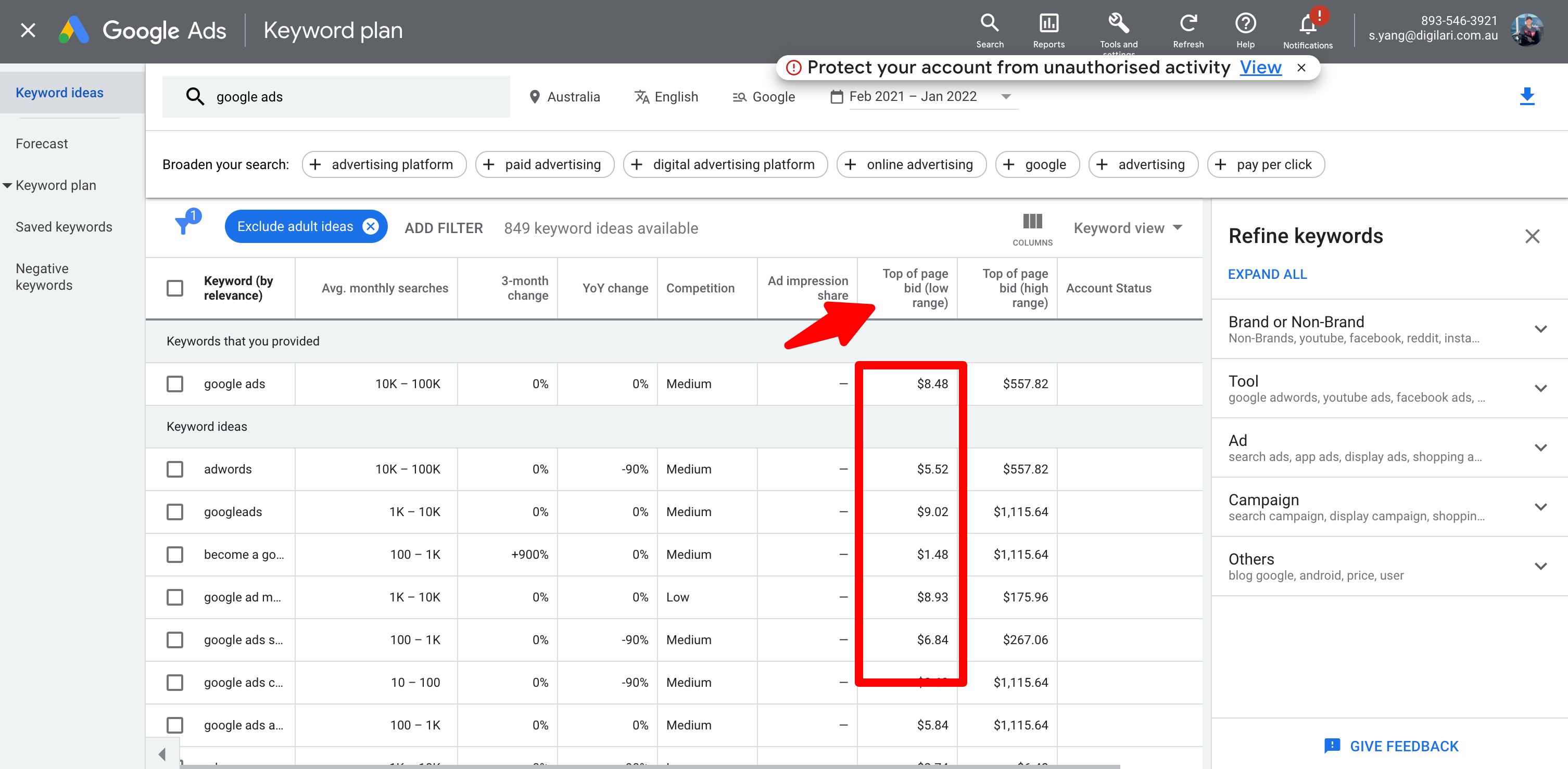Download keyword ideas with the download icon

1526,96
